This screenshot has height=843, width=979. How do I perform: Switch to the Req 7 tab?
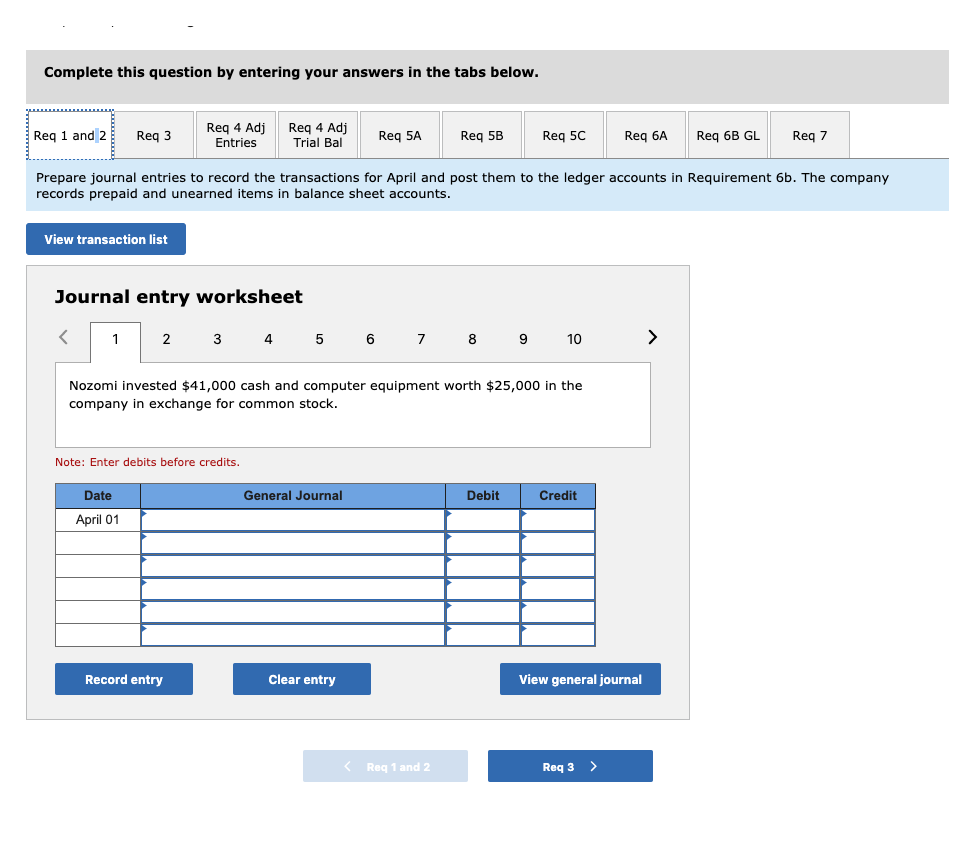(810, 136)
